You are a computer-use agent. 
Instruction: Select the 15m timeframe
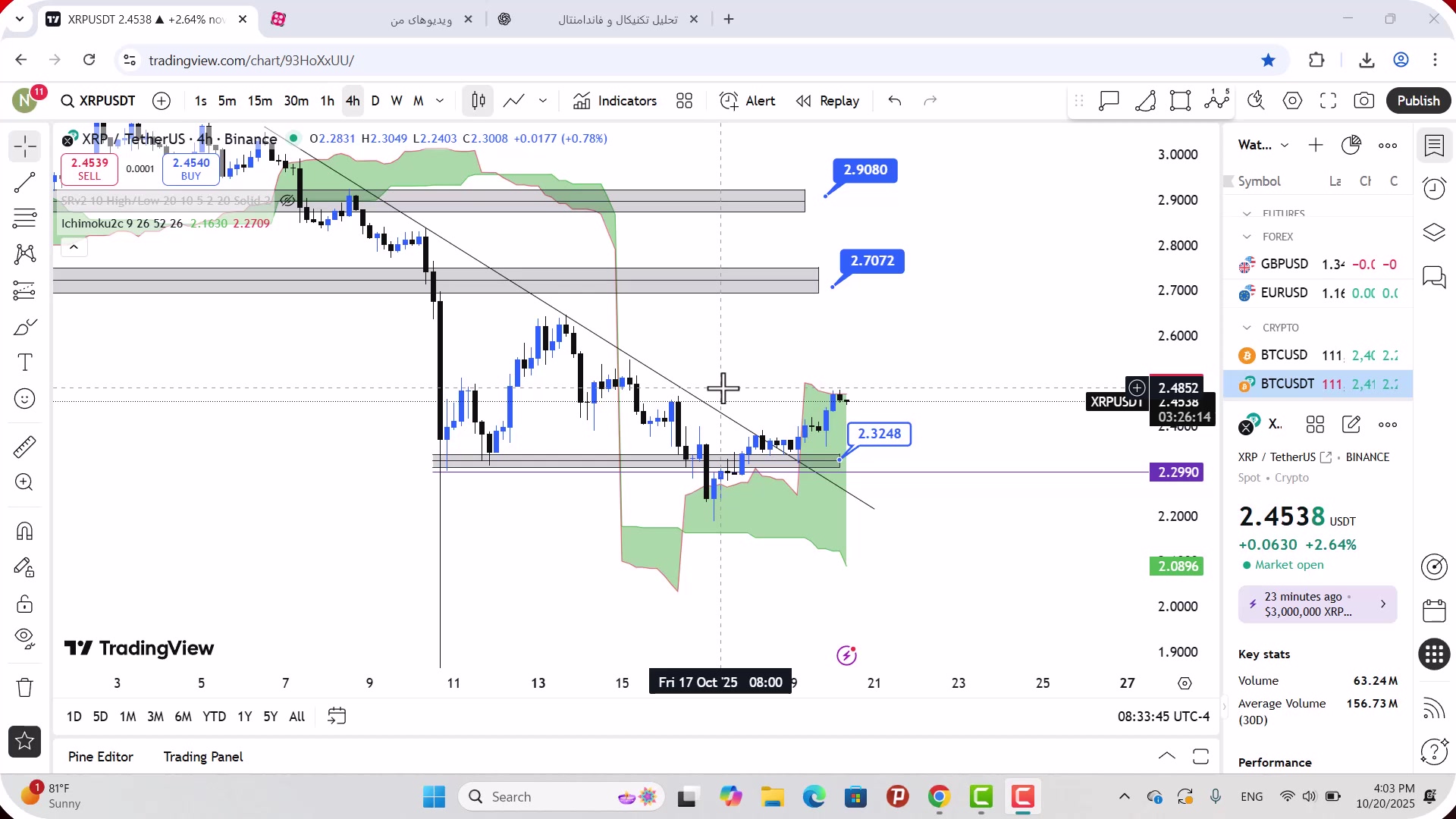click(x=260, y=101)
